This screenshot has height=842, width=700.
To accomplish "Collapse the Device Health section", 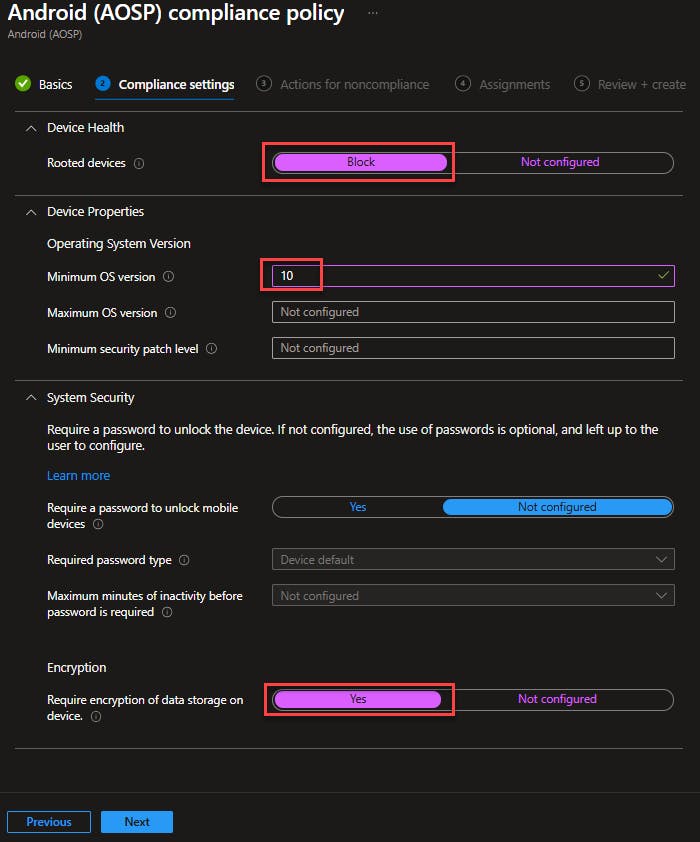I will coord(32,128).
